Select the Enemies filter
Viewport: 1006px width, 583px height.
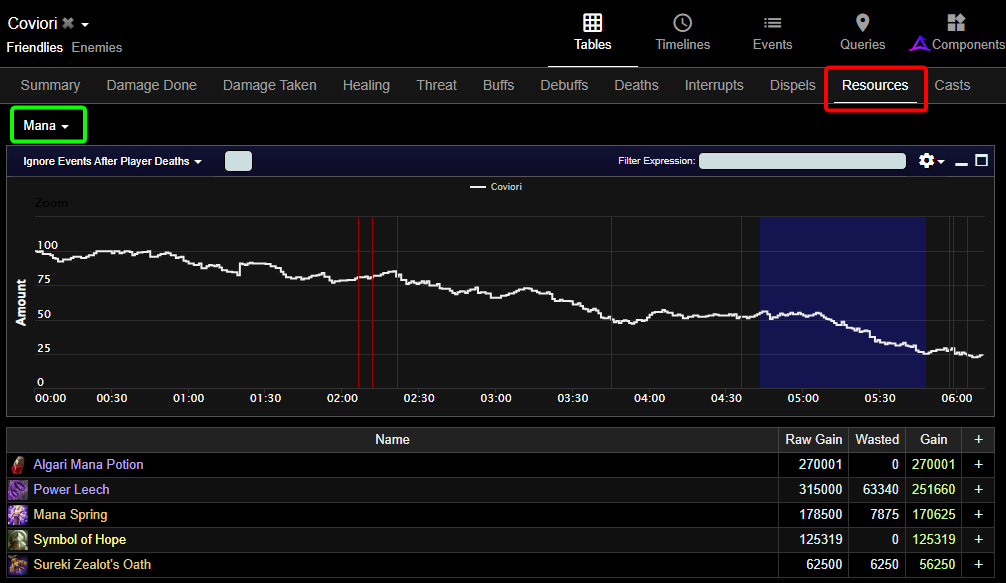pos(97,47)
